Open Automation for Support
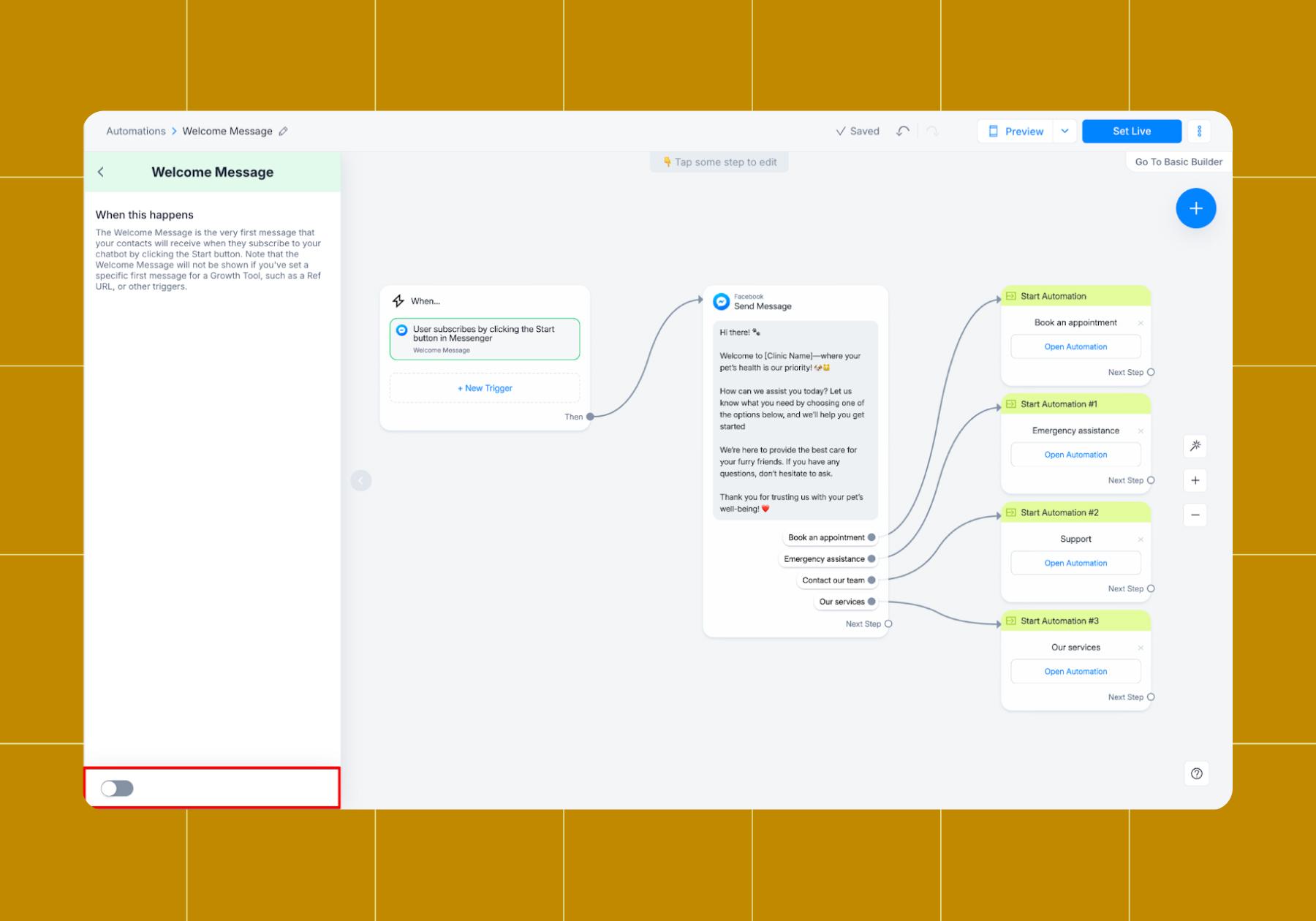 tap(1075, 563)
